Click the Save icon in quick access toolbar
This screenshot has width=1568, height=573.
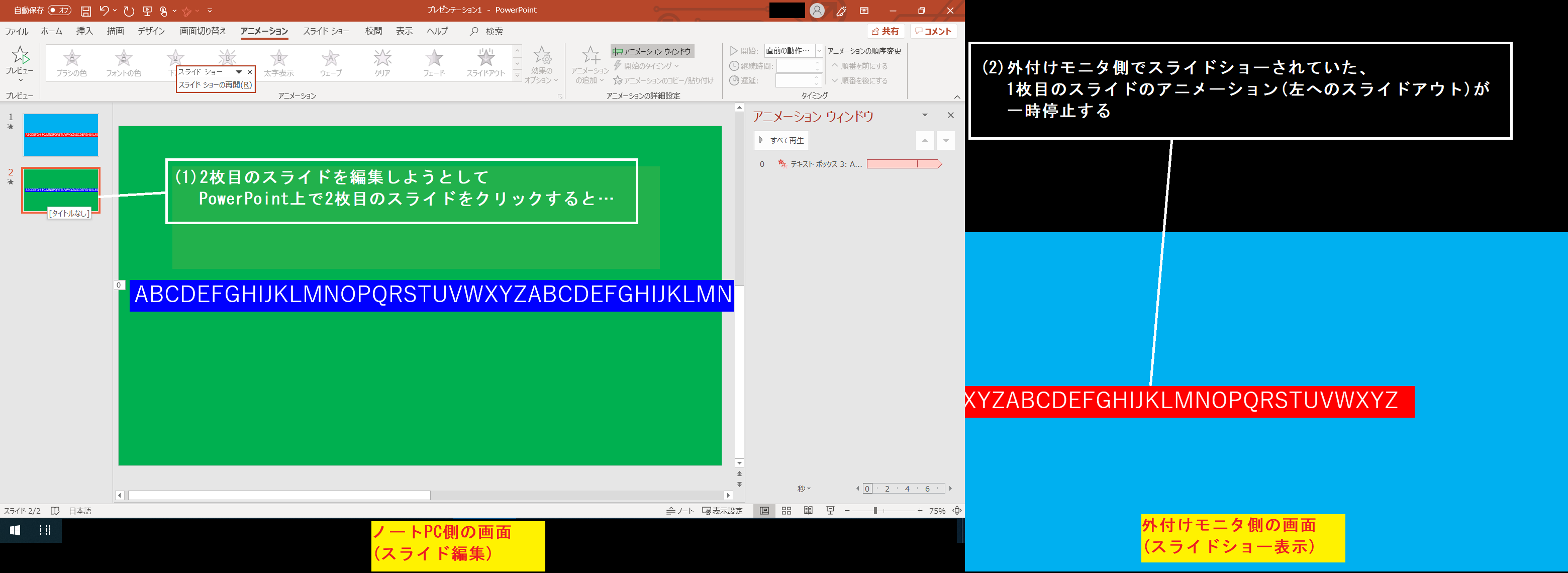pyautogui.click(x=86, y=11)
